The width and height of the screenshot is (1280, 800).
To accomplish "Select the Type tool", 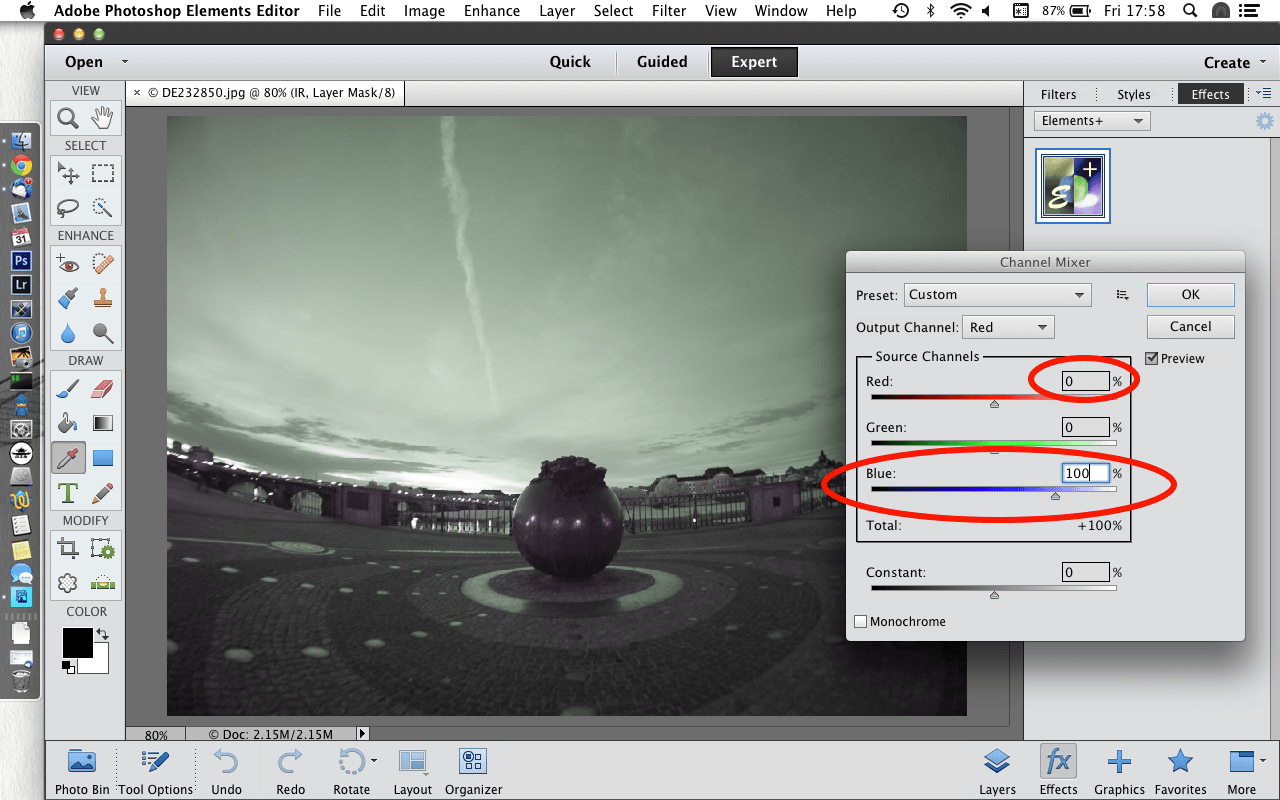I will (x=68, y=492).
